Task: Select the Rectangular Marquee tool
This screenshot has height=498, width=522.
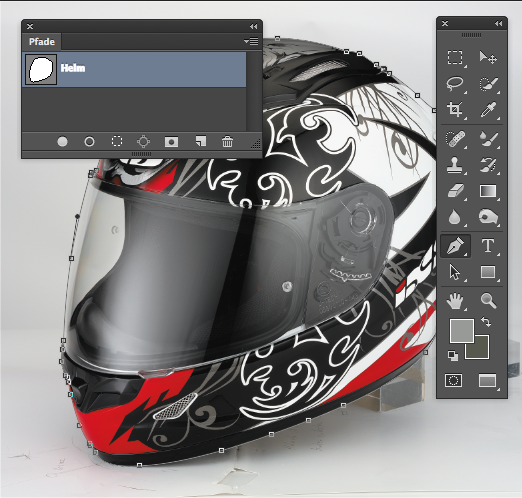Action: click(455, 57)
